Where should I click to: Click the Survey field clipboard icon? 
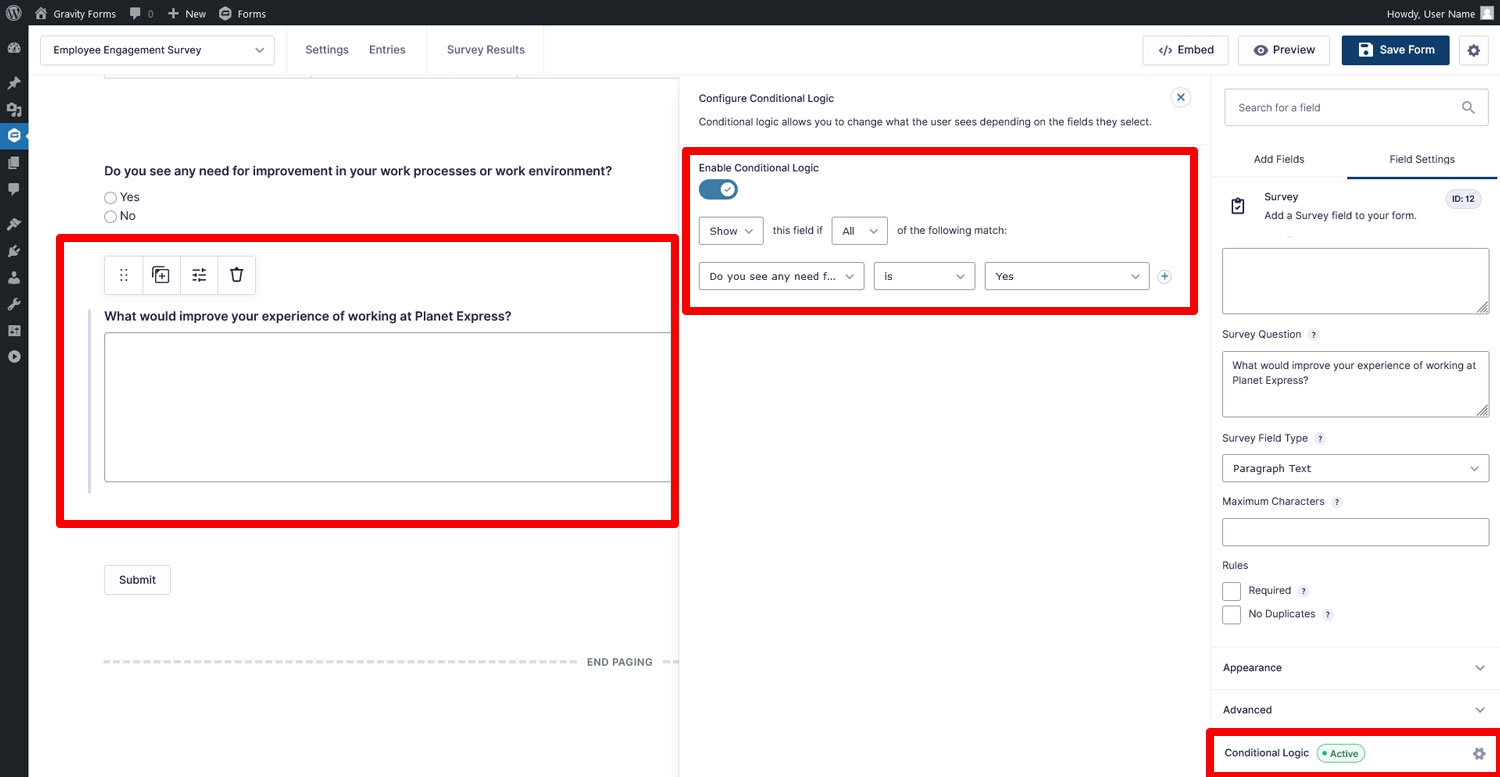tap(1238, 206)
